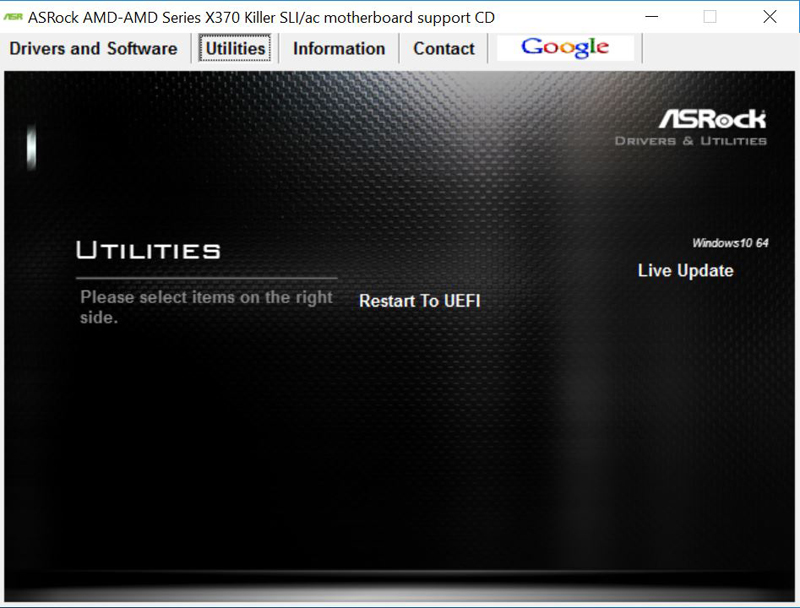Click the Google logo button

[x=565, y=47]
